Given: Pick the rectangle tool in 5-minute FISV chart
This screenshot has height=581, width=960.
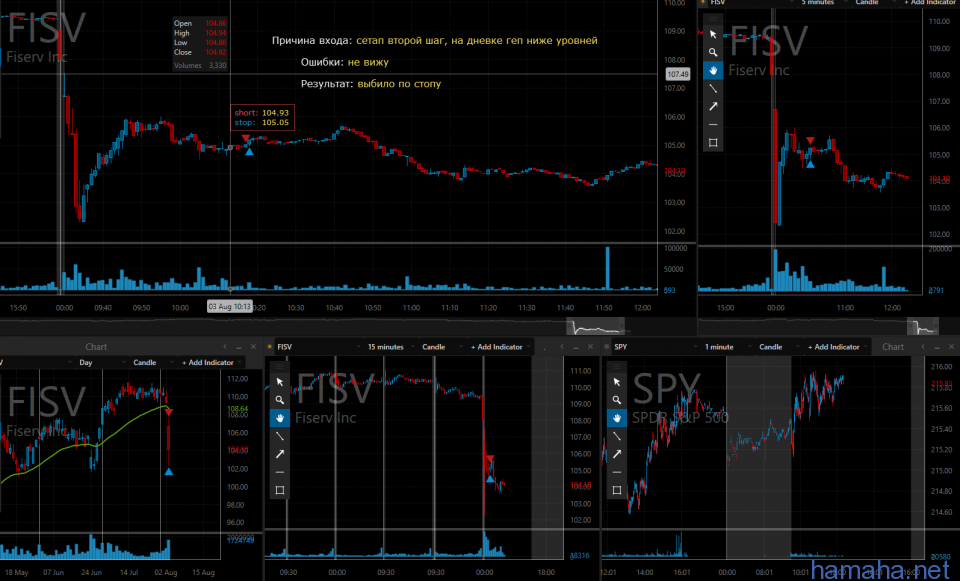Looking at the screenshot, I should (x=713, y=143).
